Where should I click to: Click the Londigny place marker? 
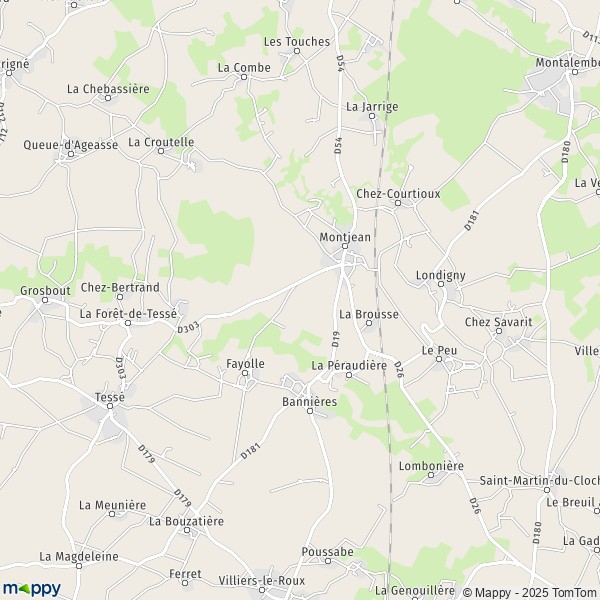(x=441, y=284)
